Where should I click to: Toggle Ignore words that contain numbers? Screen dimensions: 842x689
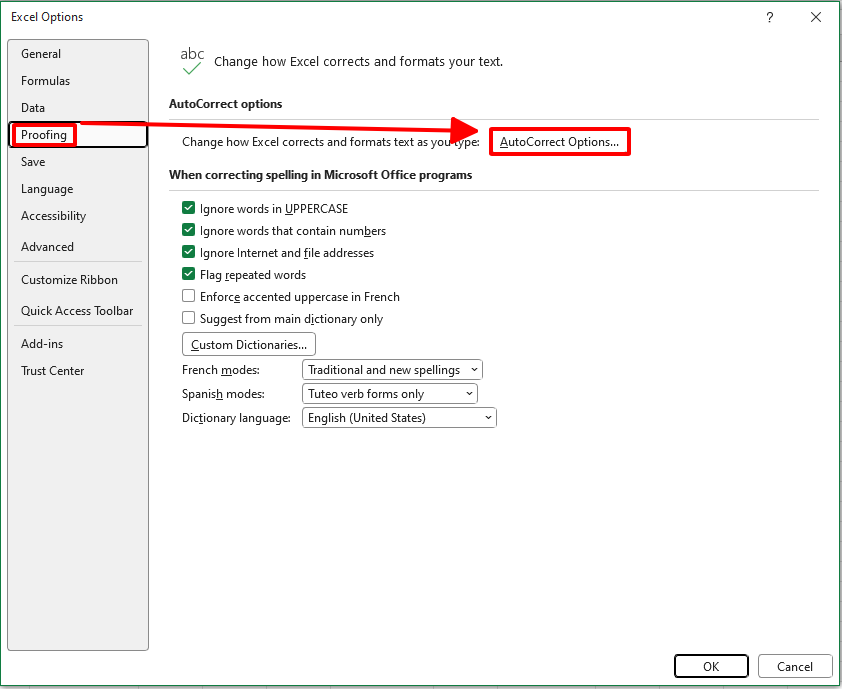188,230
